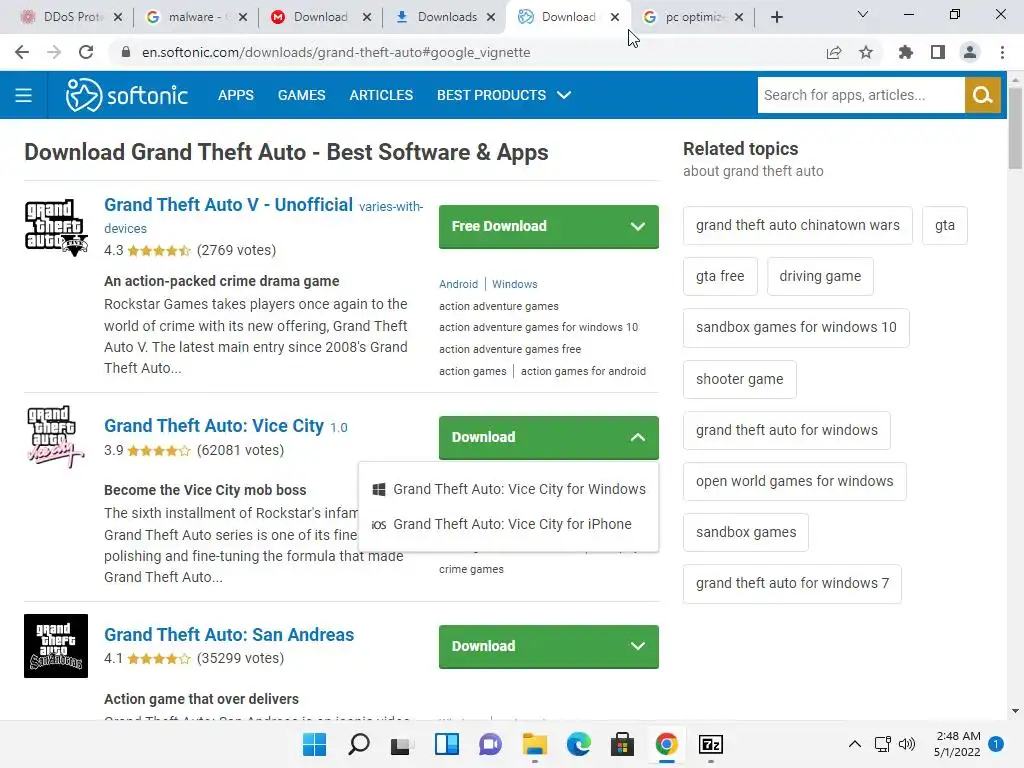Click the gta free topic

pyautogui.click(x=720, y=276)
